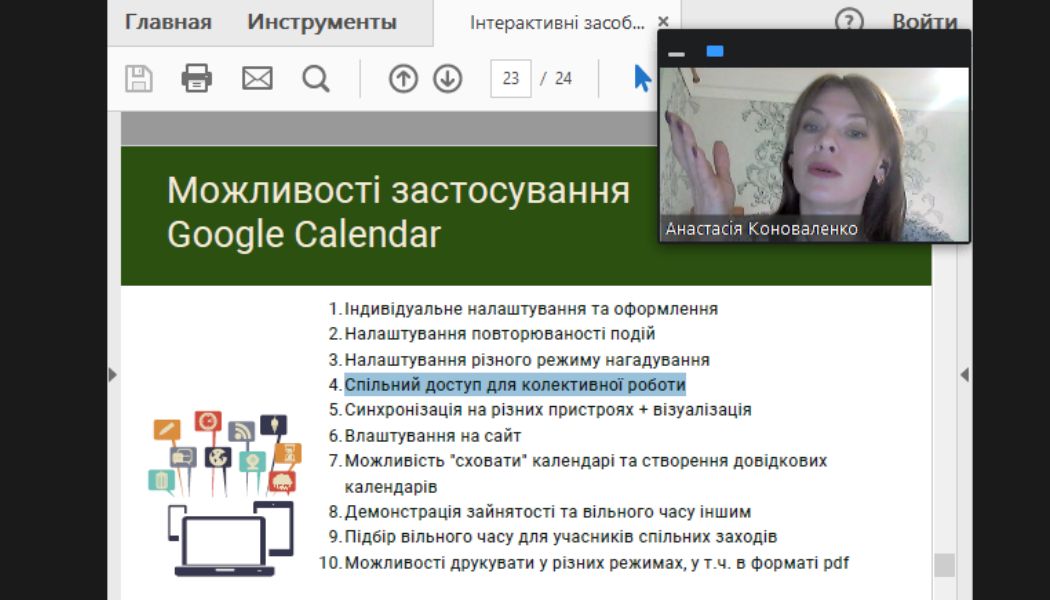Minimize the video overlay with dash button
This screenshot has width=1050, height=600.
[677, 52]
